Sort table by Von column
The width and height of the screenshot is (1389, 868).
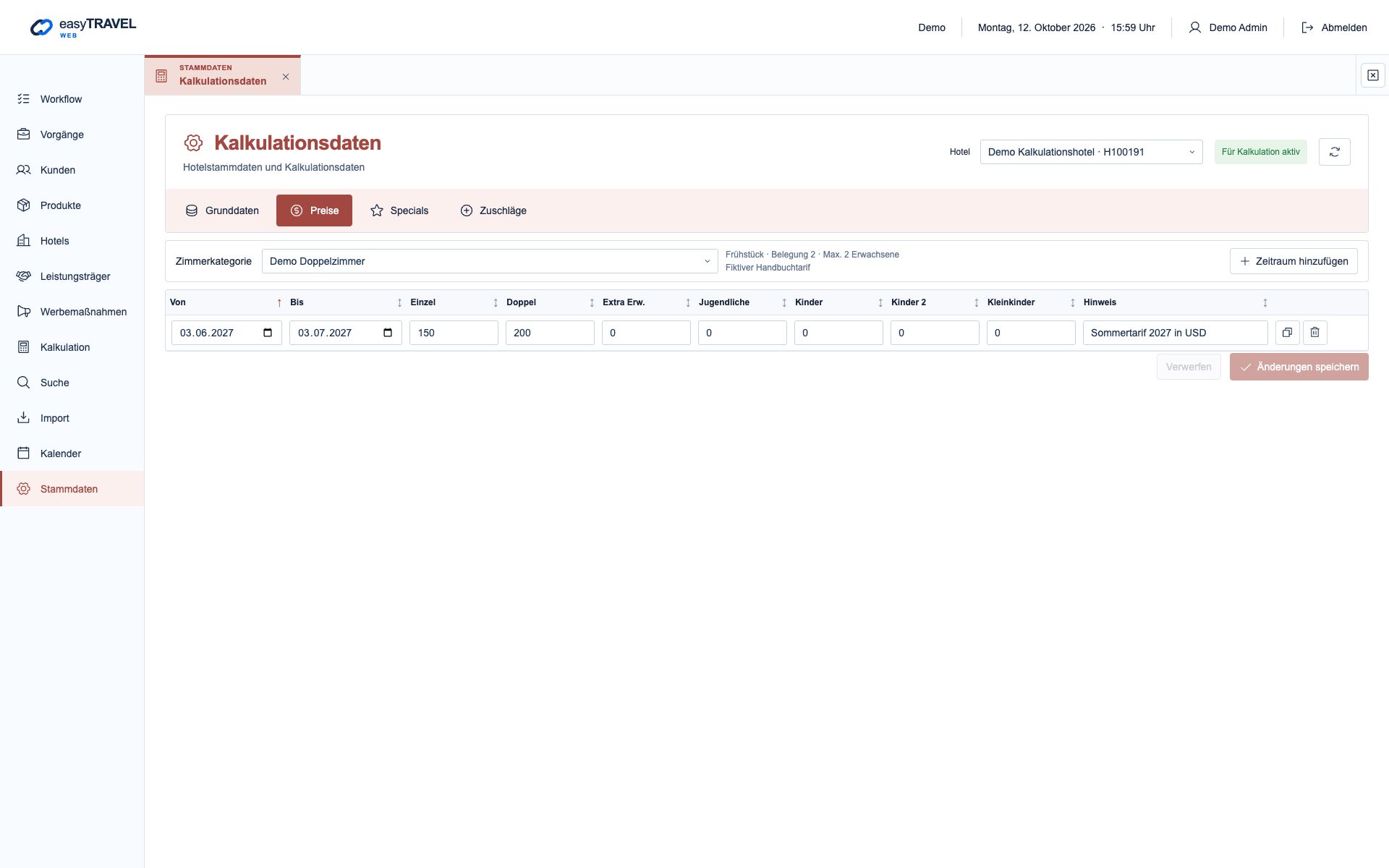point(226,302)
